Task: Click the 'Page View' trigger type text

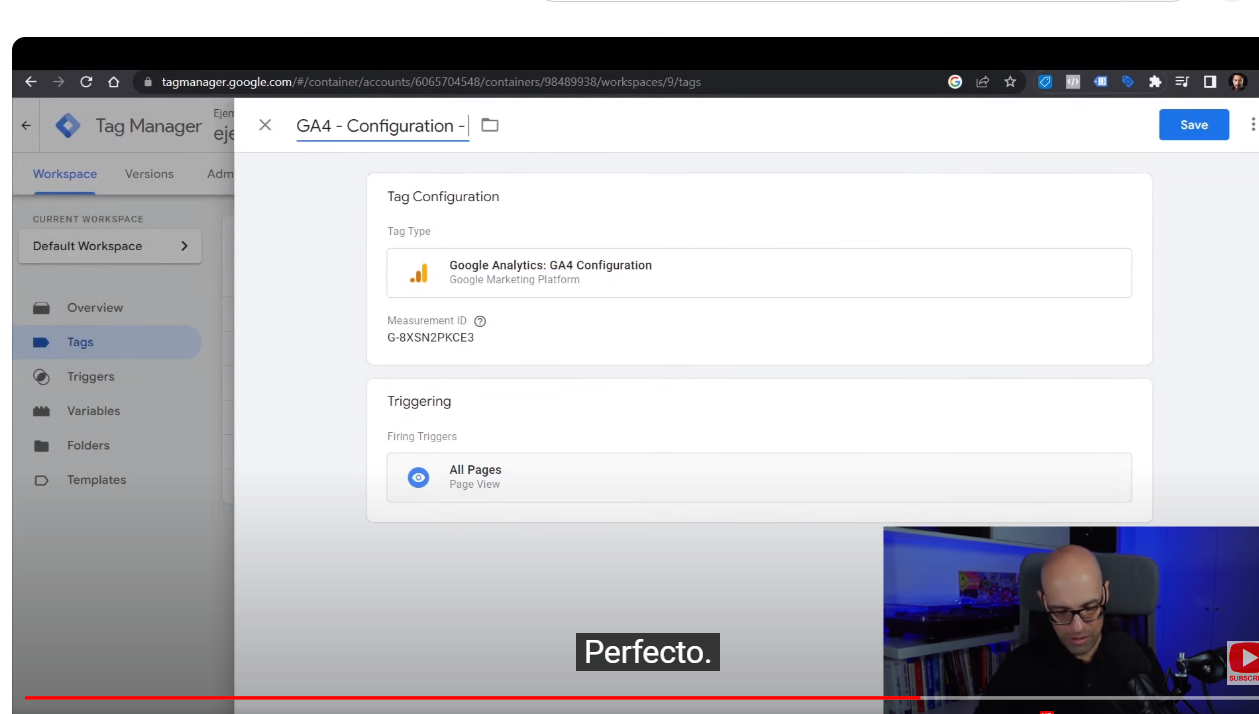Action: click(x=474, y=485)
